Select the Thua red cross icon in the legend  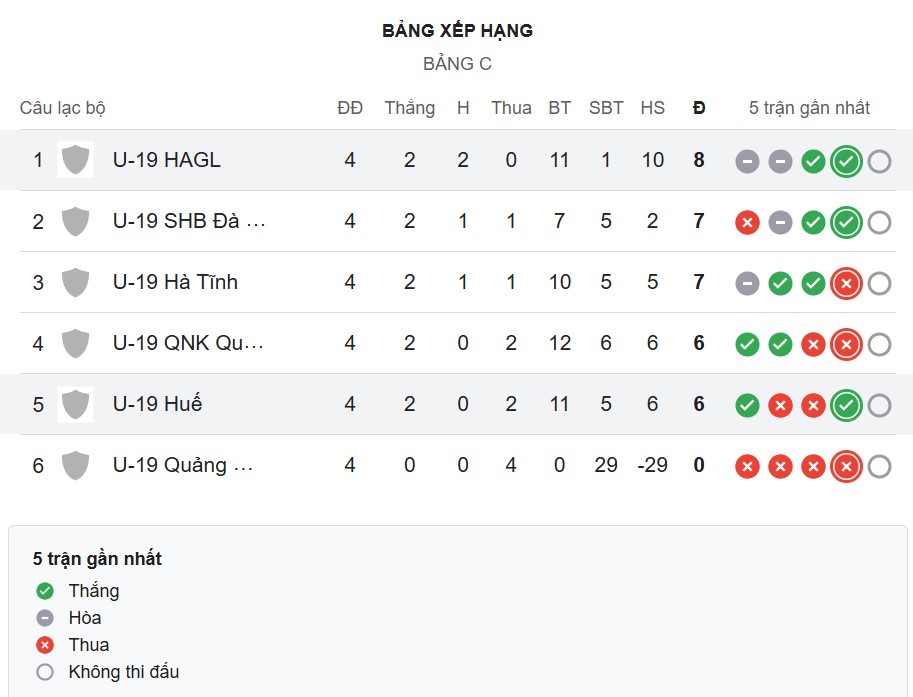[x=44, y=645]
